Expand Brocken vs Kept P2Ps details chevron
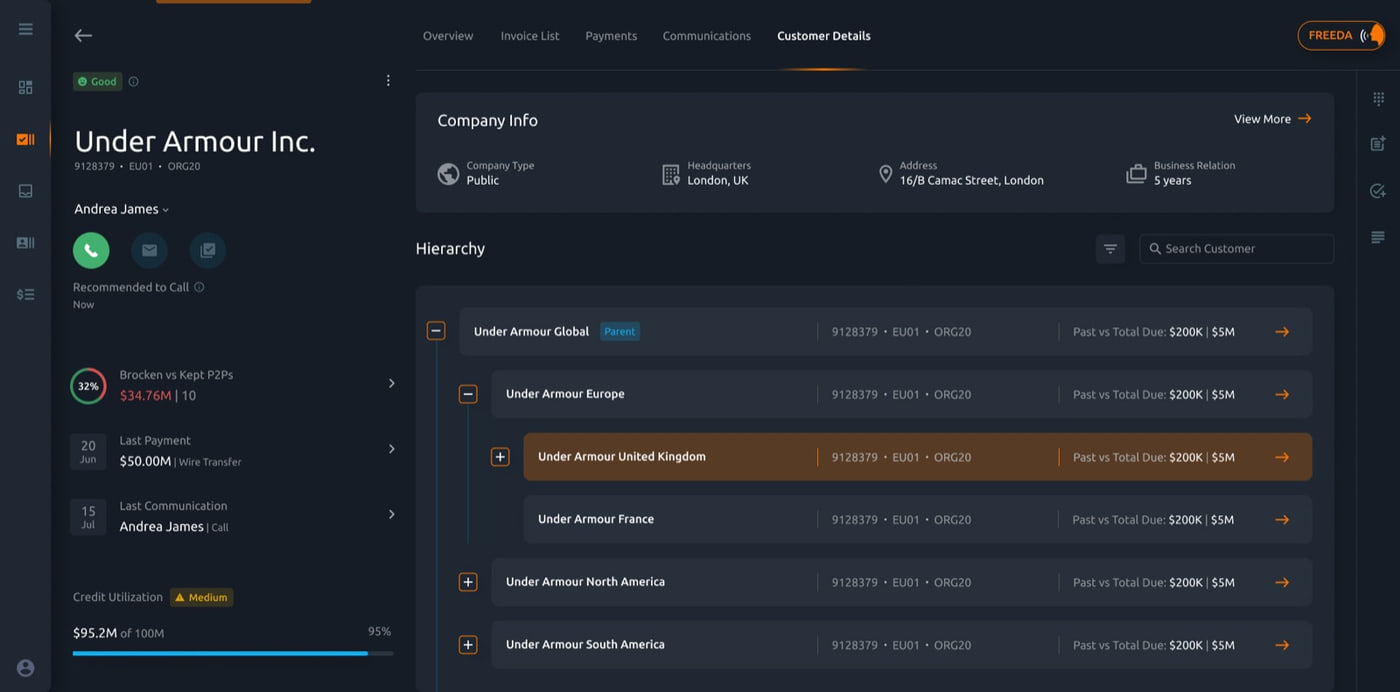Viewport: 1400px width, 692px height. (x=391, y=383)
